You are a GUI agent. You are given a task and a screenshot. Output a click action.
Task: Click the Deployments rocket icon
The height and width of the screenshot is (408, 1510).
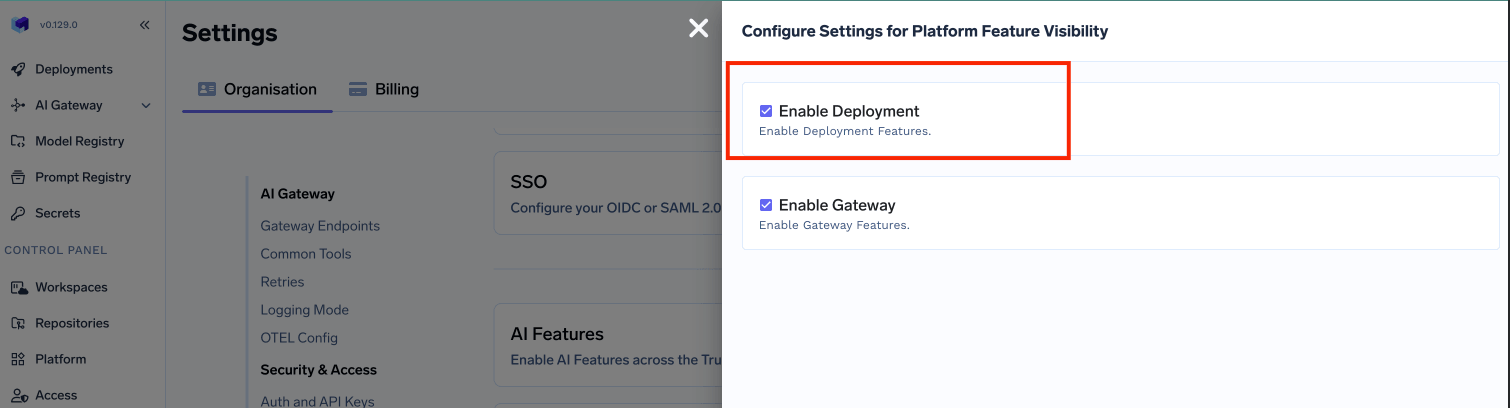pos(18,69)
